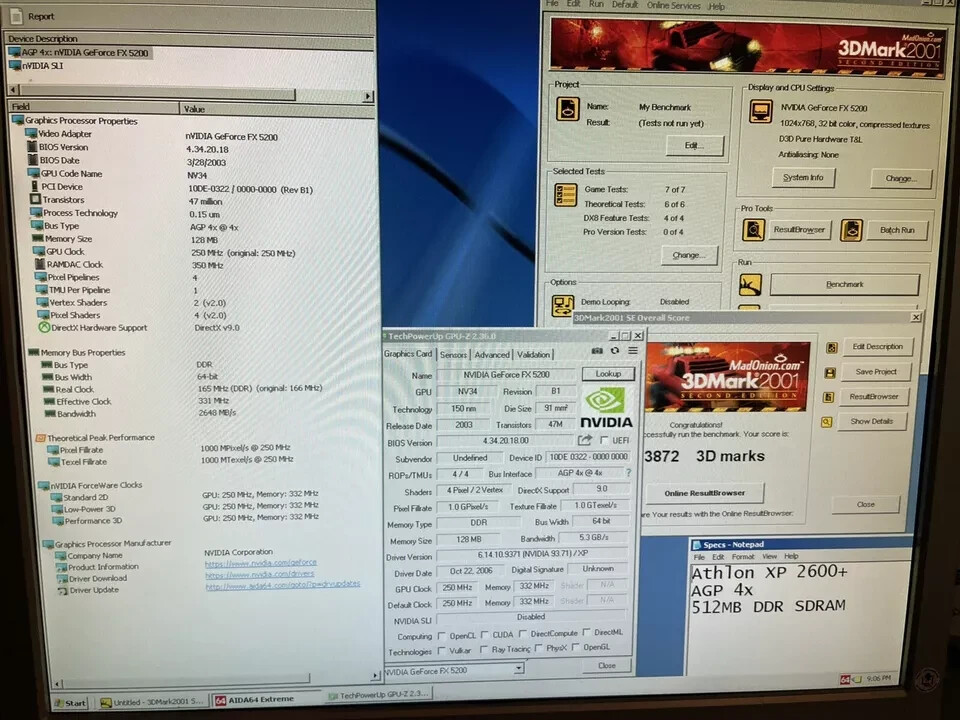Click the Bus Interface question mark icon
This screenshot has height=720, width=960.
[x=628, y=473]
